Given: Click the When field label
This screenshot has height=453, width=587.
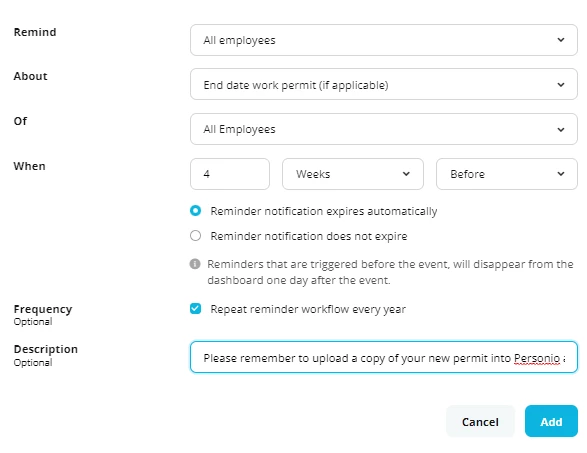Looking at the screenshot, I should [x=29, y=166].
